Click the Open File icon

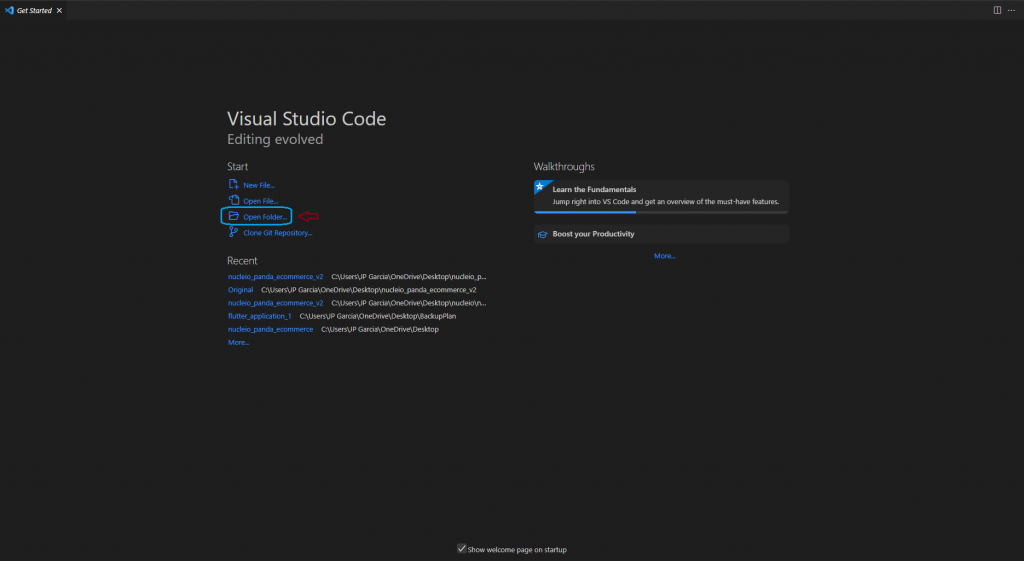click(233, 200)
